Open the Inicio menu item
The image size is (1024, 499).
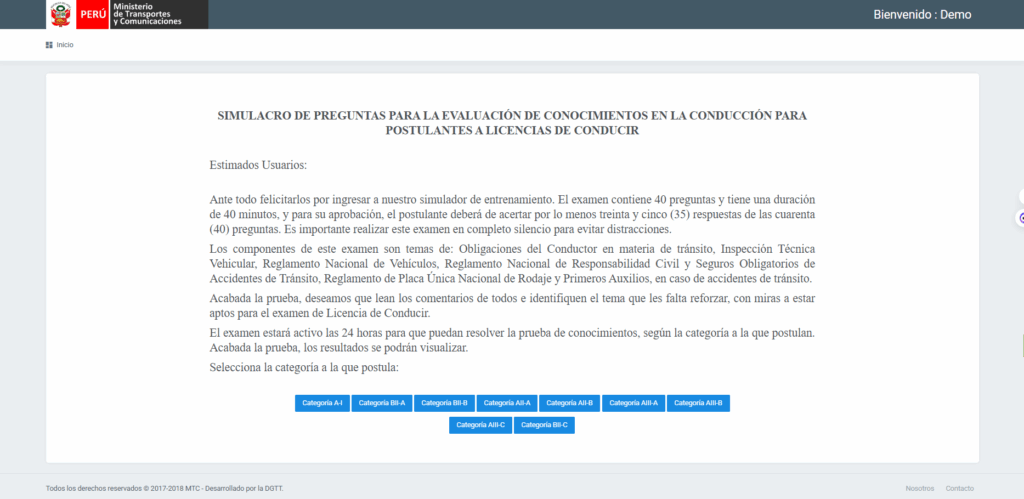click(64, 45)
